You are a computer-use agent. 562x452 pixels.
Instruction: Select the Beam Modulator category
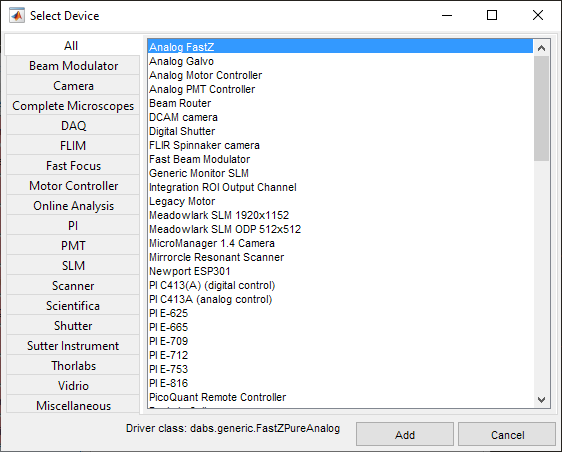73,66
